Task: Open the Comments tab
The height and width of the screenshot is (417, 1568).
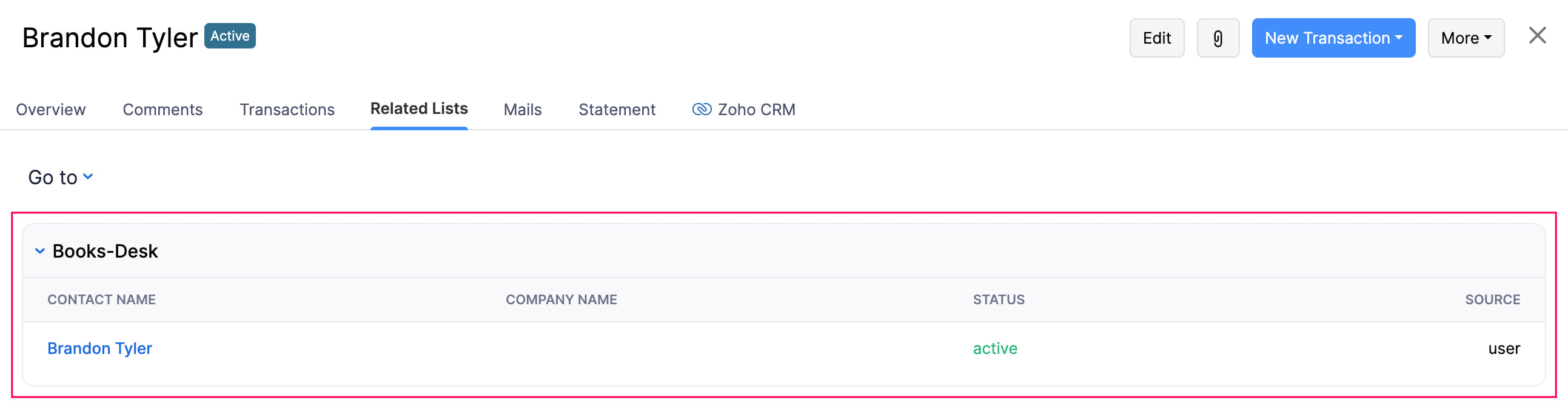Action: (162, 110)
